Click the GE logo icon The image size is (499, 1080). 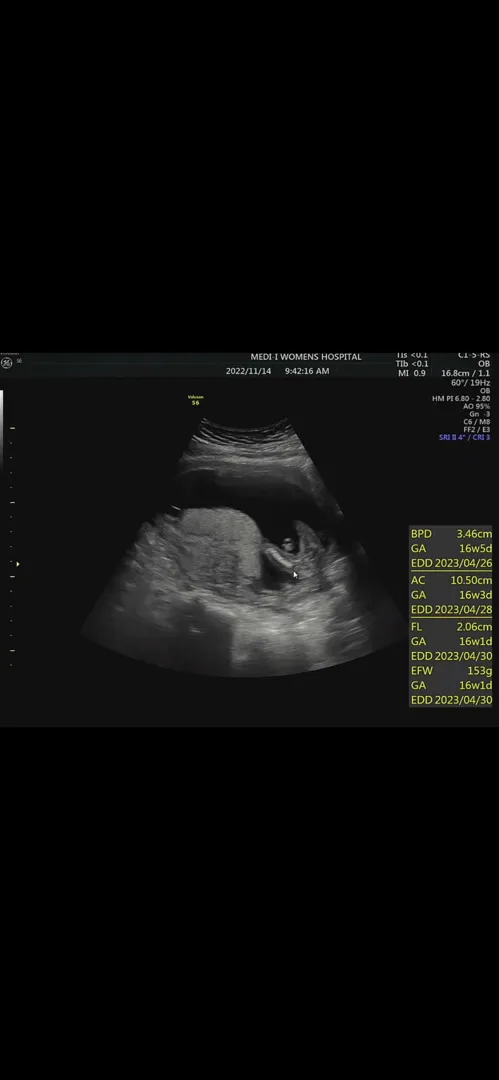(7, 362)
